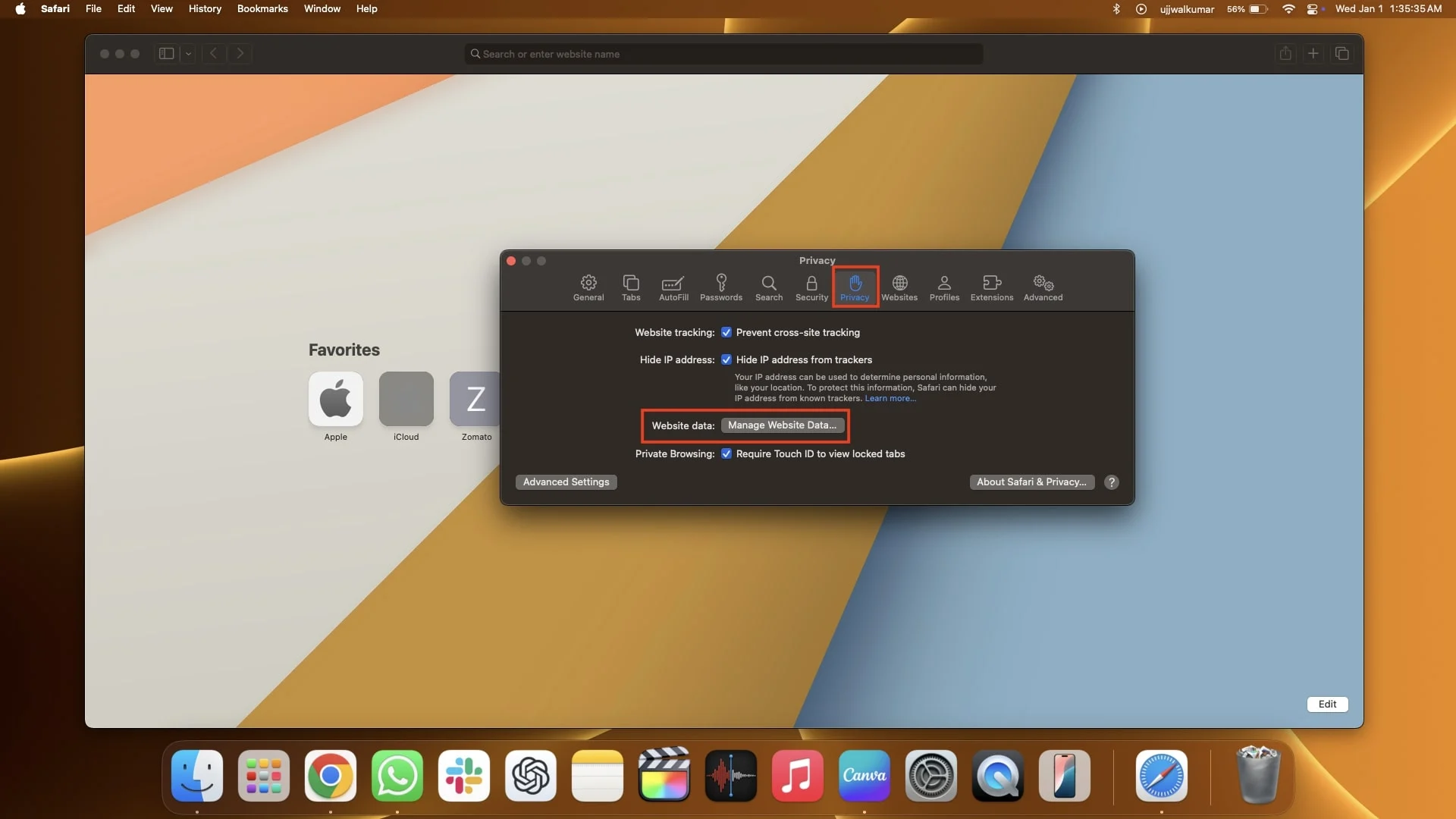Open the General settings pane
The image size is (1456, 819).
coord(588,287)
